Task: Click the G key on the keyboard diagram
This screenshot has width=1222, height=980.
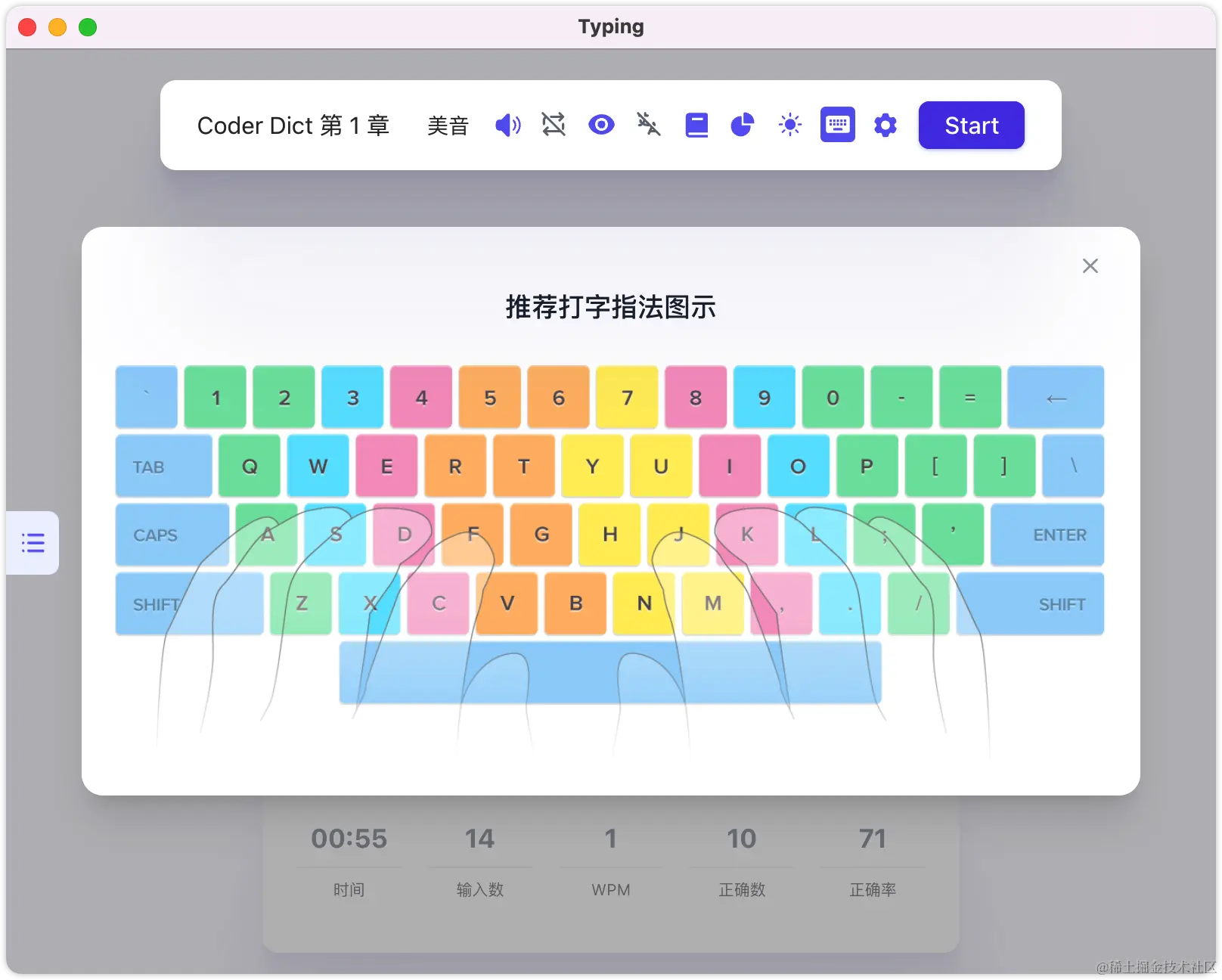Action: pos(541,535)
